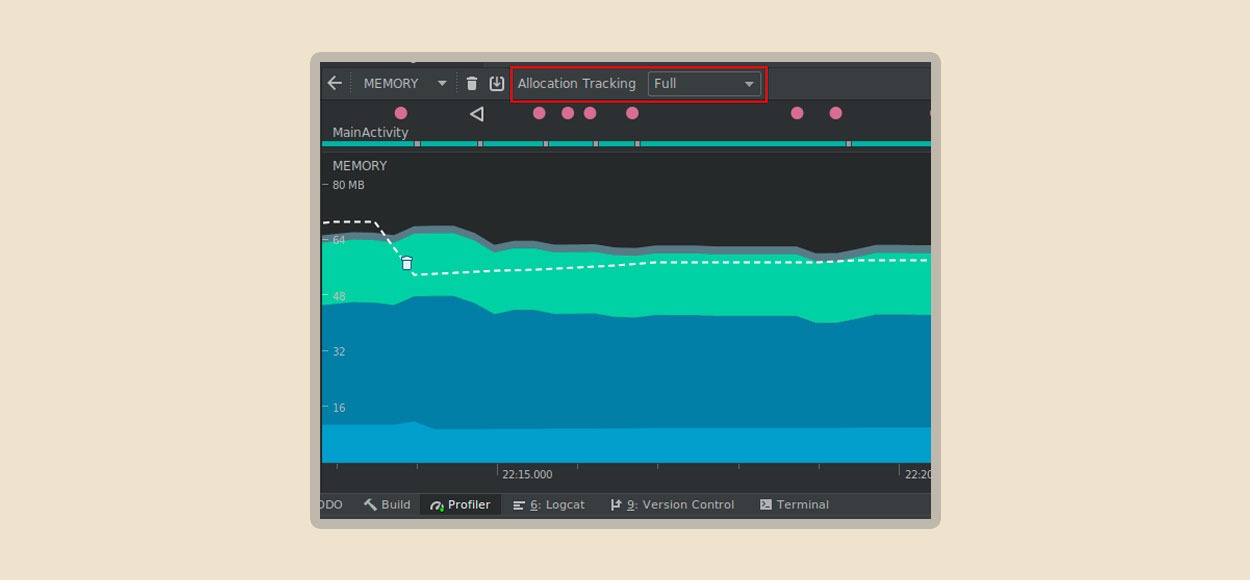Click the MEMORY chart heading label
Viewport: 1250px width, 580px height.
[359, 166]
